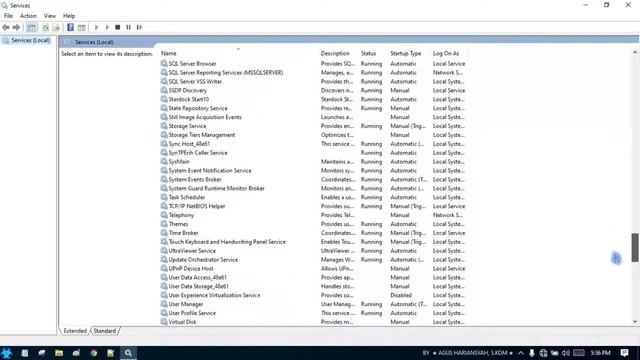Open the Start menu from the taskbar

[7, 353]
